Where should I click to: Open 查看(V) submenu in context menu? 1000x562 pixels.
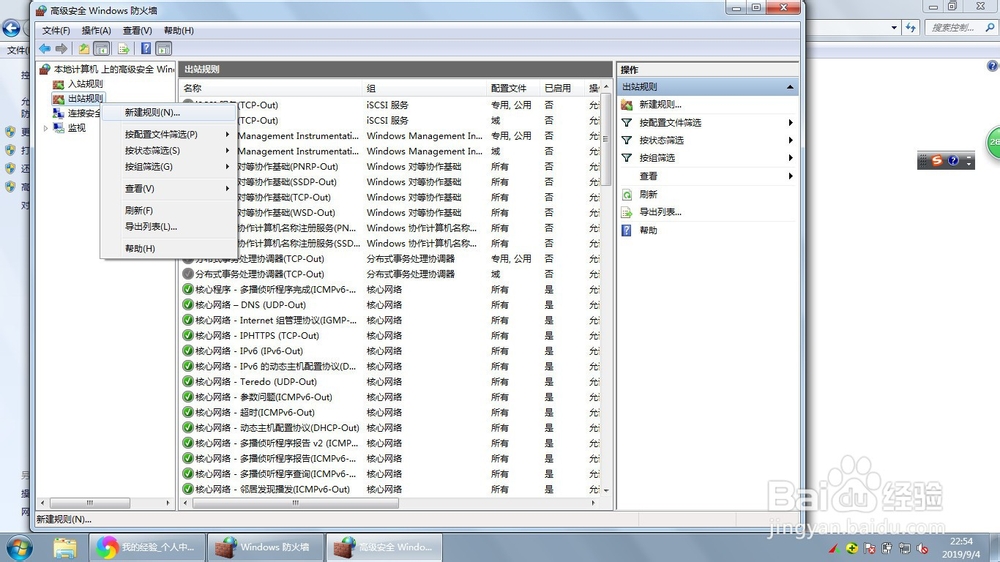point(169,189)
